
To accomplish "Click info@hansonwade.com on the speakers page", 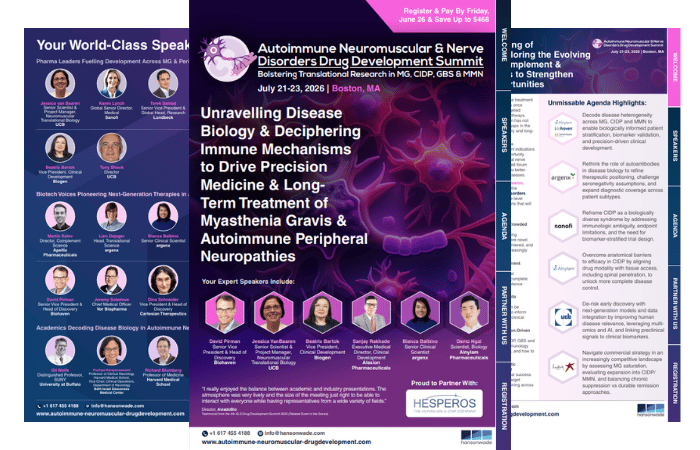I will pos(117,406).
